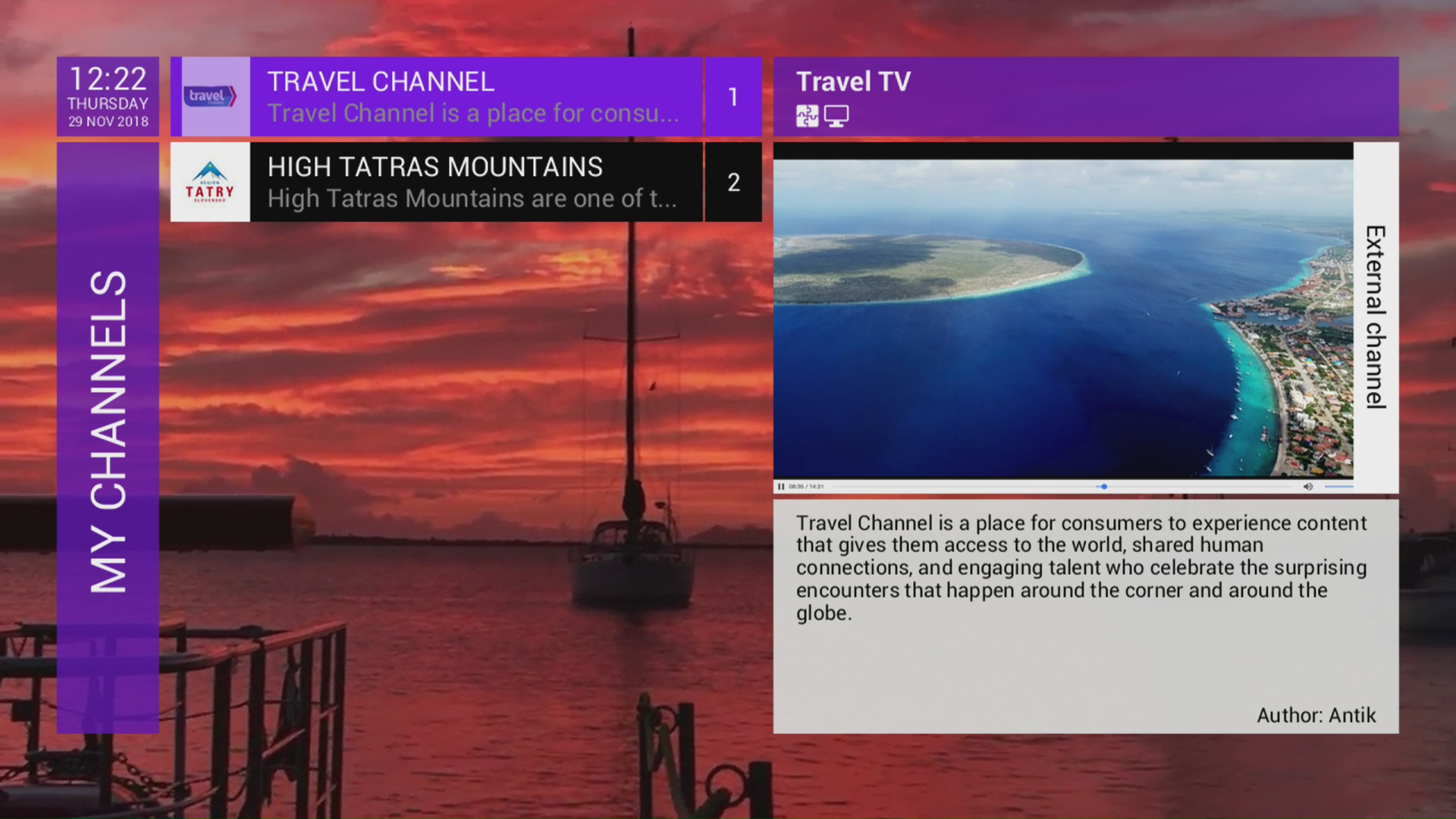Click the Travel Channel description paragraph
This screenshot has width=1456, height=819.
pos(1081,567)
